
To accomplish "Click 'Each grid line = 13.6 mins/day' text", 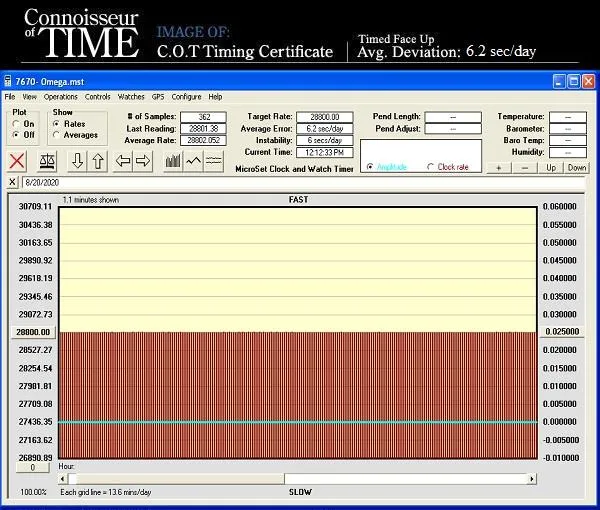I will 106,492.
